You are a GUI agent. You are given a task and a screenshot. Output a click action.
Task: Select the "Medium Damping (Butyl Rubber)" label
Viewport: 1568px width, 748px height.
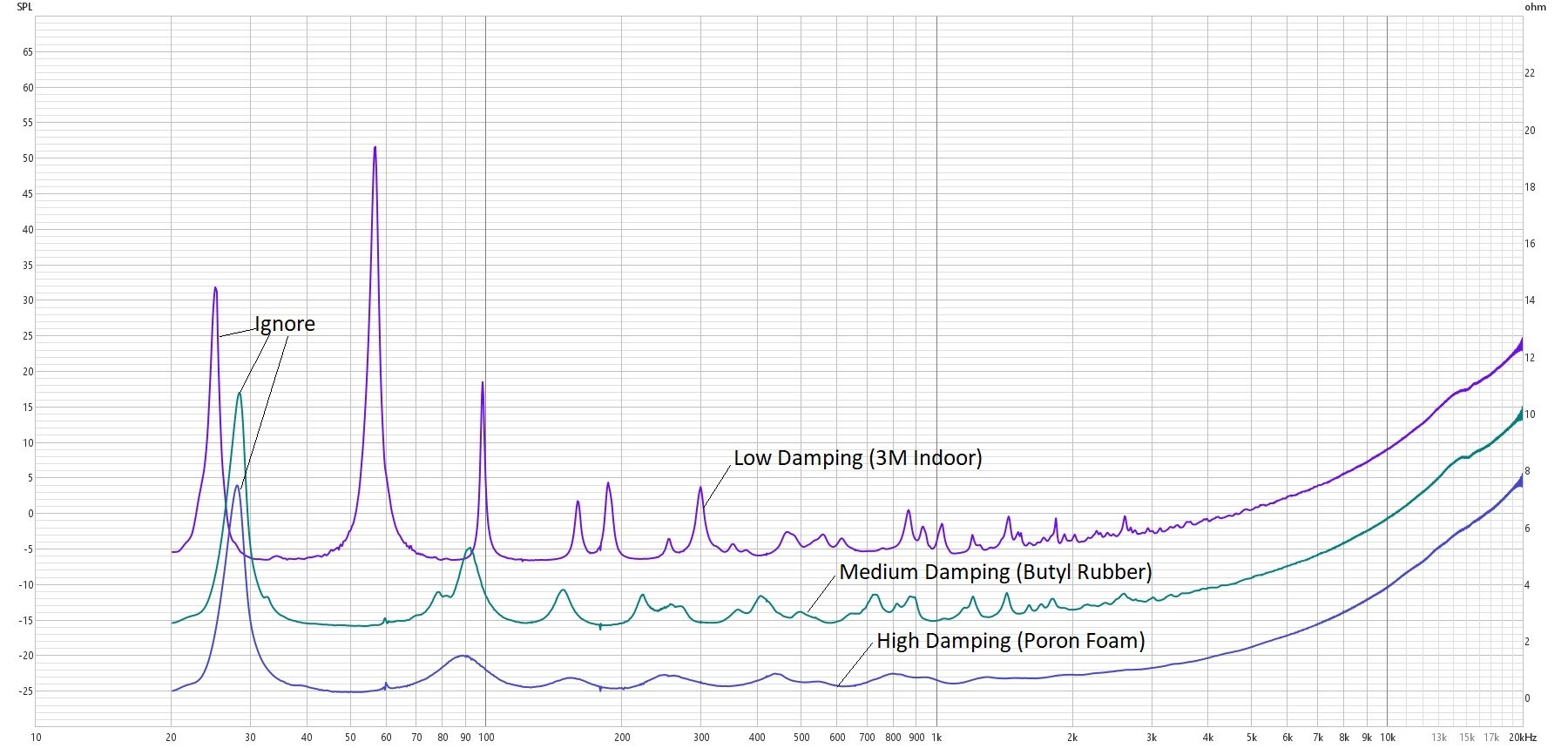coord(995,572)
